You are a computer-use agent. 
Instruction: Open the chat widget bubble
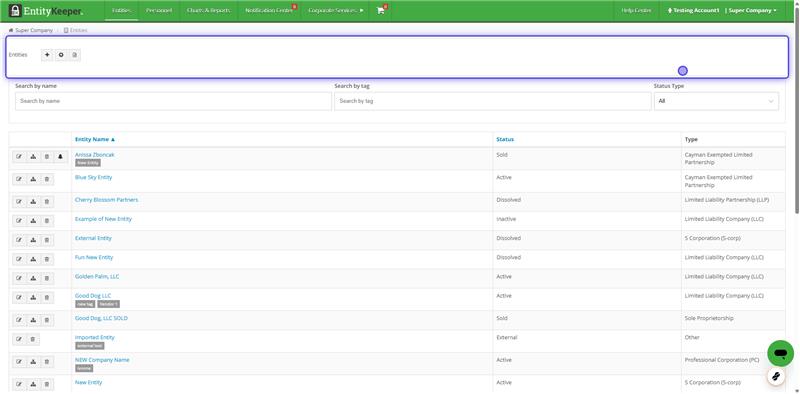pyautogui.click(x=780, y=353)
